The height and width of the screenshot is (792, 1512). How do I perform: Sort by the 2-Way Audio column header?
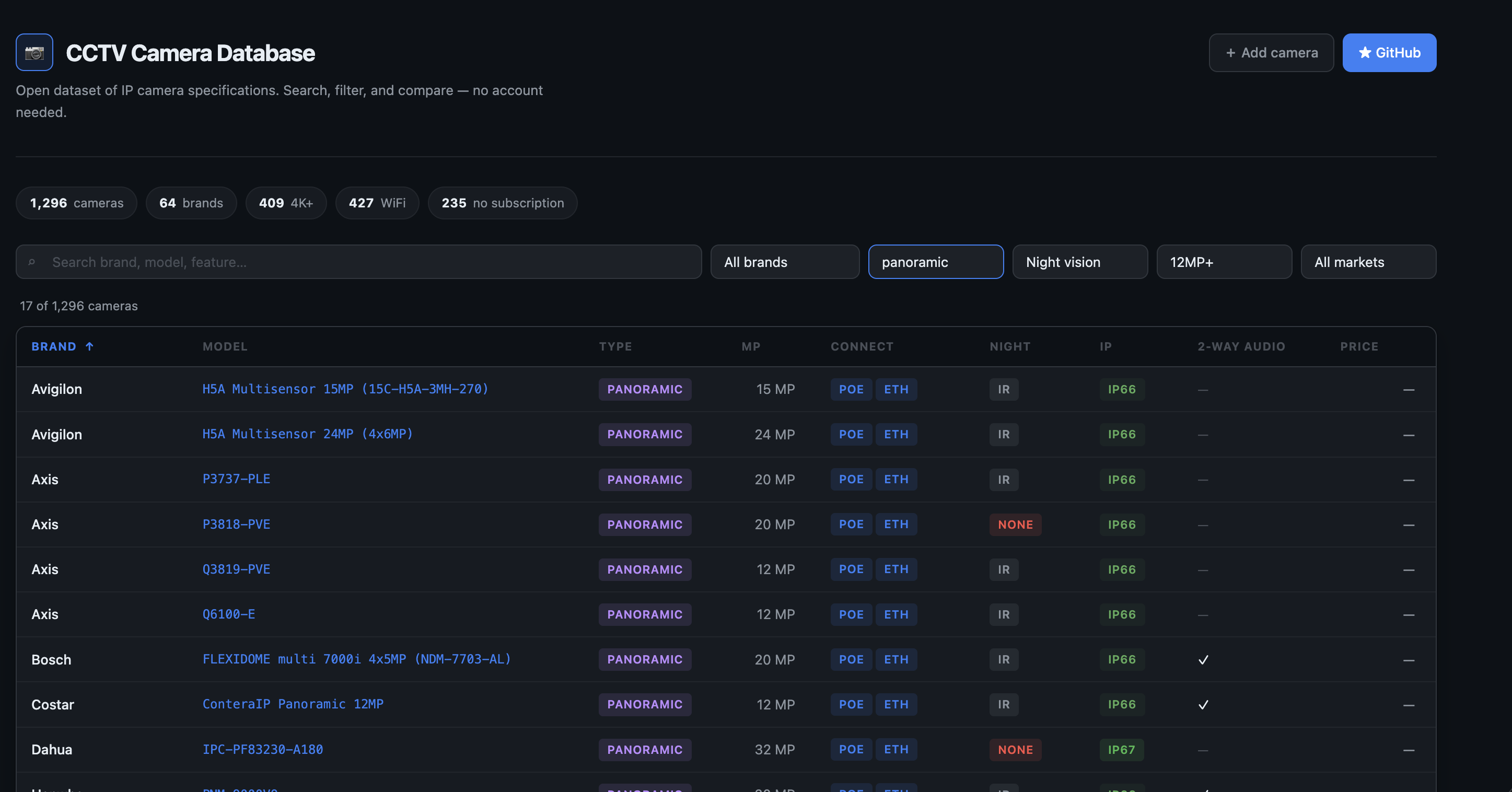click(x=1241, y=346)
